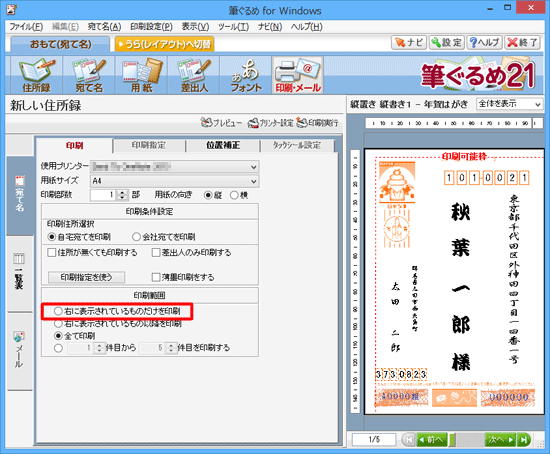Click the ヘルプ help button at top right
Viewport: 550px width, 454px height.
point(484,42)
